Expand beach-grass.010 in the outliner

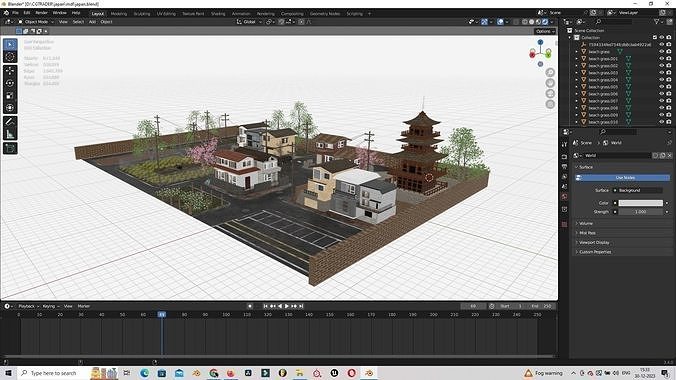576,122
